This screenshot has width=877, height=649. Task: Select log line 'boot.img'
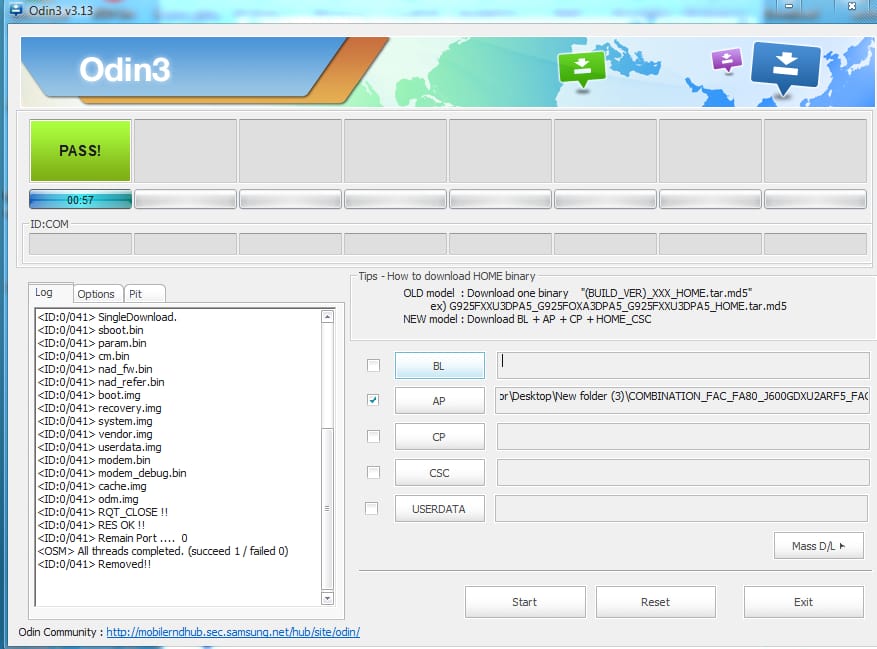(x=89, y=395)
